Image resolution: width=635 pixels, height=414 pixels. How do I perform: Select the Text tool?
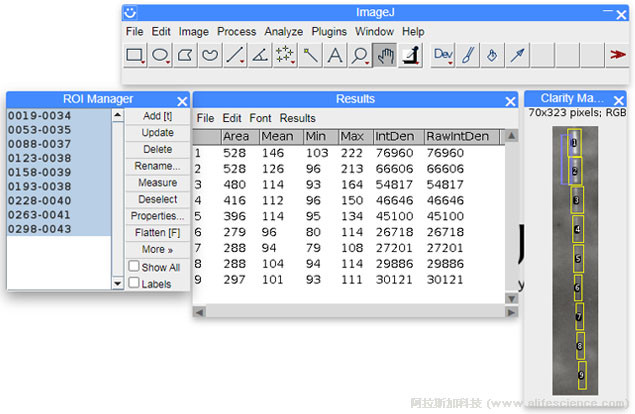(x=335, y=56)
